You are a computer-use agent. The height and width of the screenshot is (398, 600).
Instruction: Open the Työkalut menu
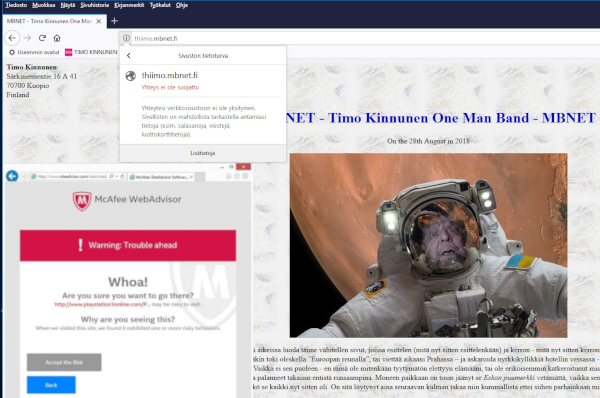click(x=160, y=5)
